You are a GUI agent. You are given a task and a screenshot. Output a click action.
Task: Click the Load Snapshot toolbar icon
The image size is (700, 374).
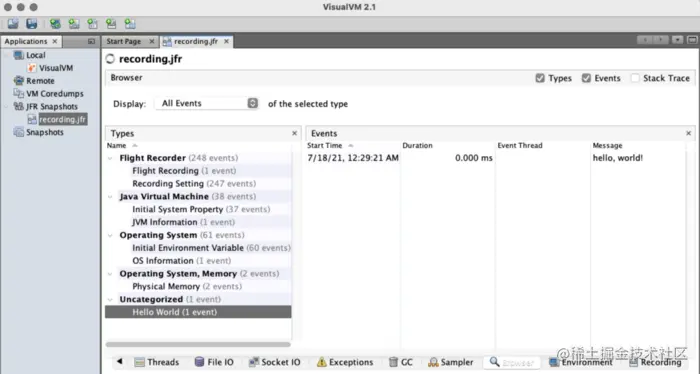pyautogui.click(x=13, y=24)
